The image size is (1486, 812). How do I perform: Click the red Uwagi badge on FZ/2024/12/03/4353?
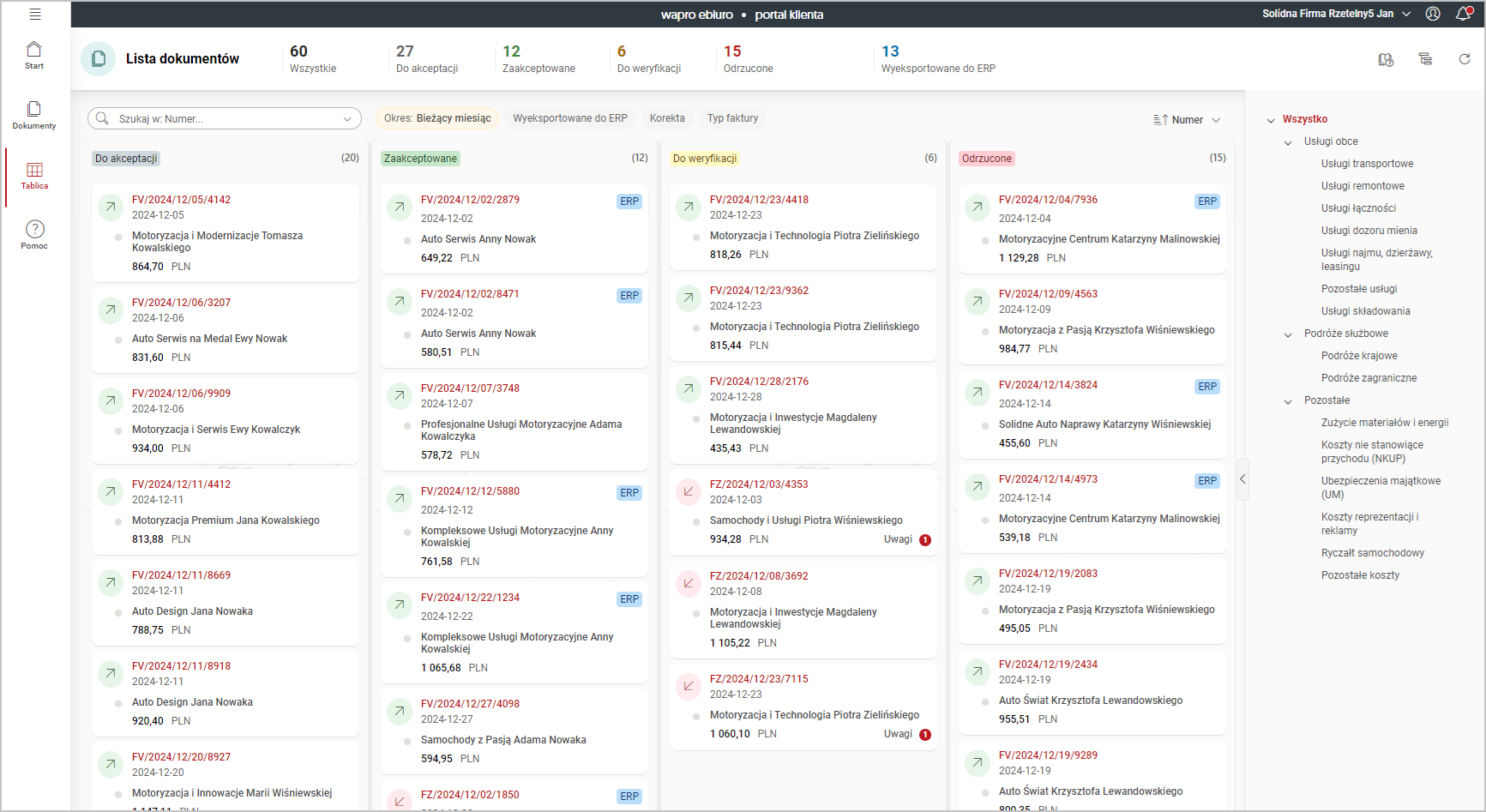pos(925,540)
